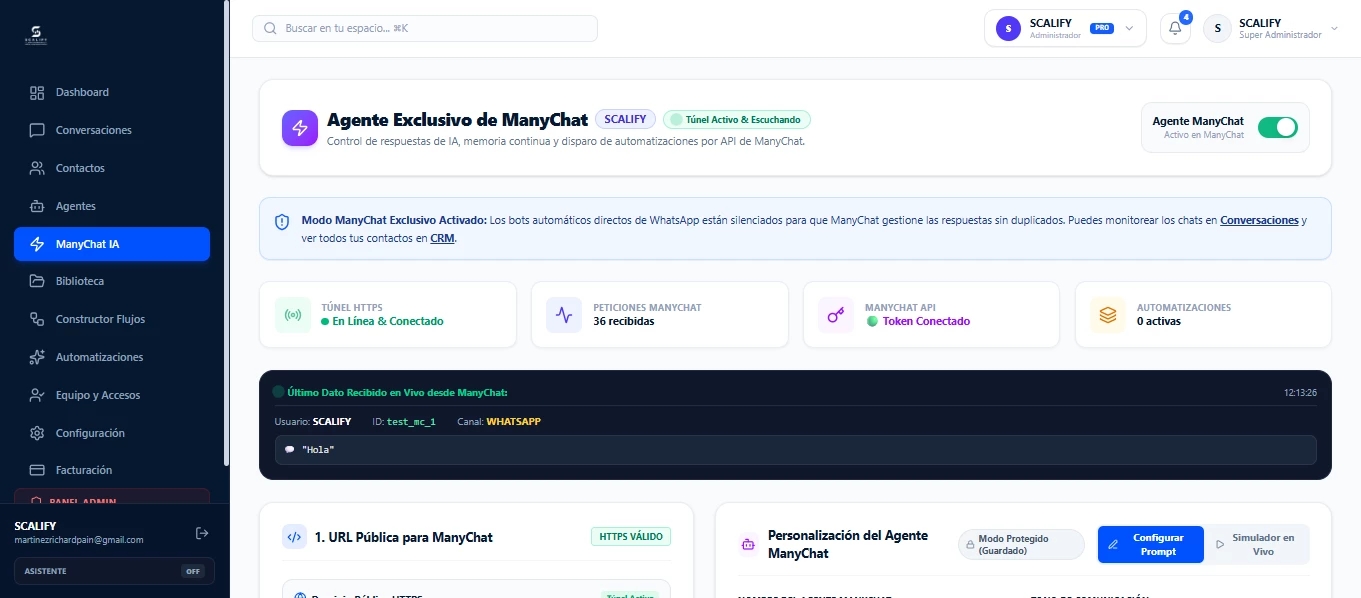Open ManyChat IA menu item
Viewport: 1361px width, 598px height.
112,244
